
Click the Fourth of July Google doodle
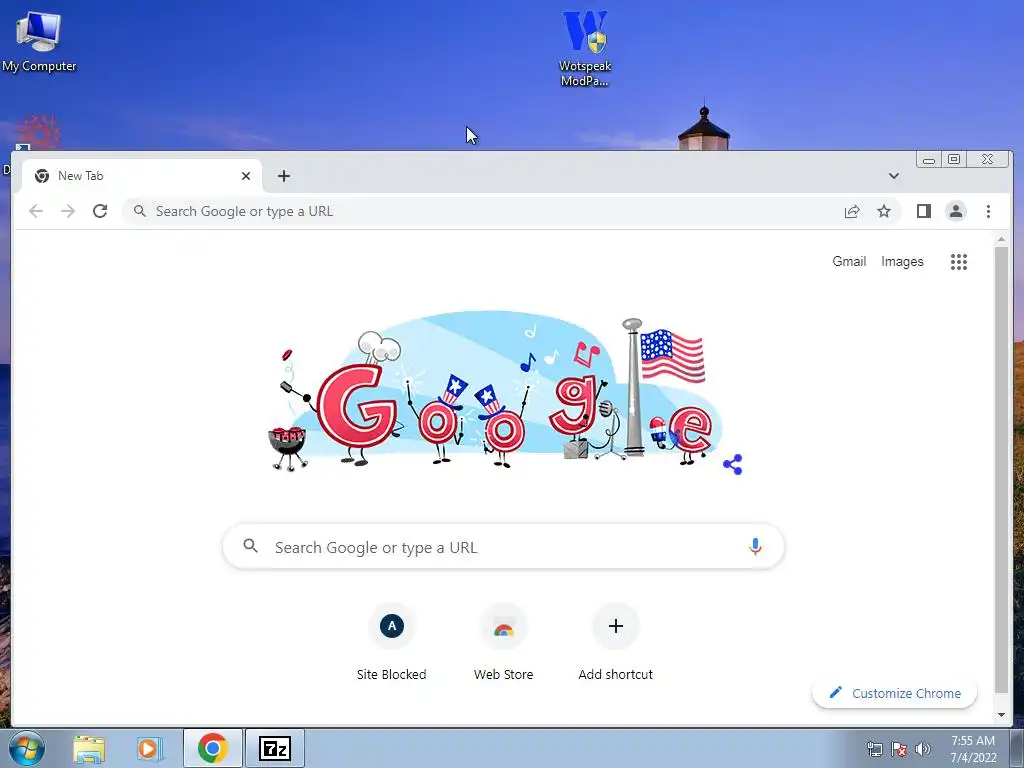(x=495, y=392)
